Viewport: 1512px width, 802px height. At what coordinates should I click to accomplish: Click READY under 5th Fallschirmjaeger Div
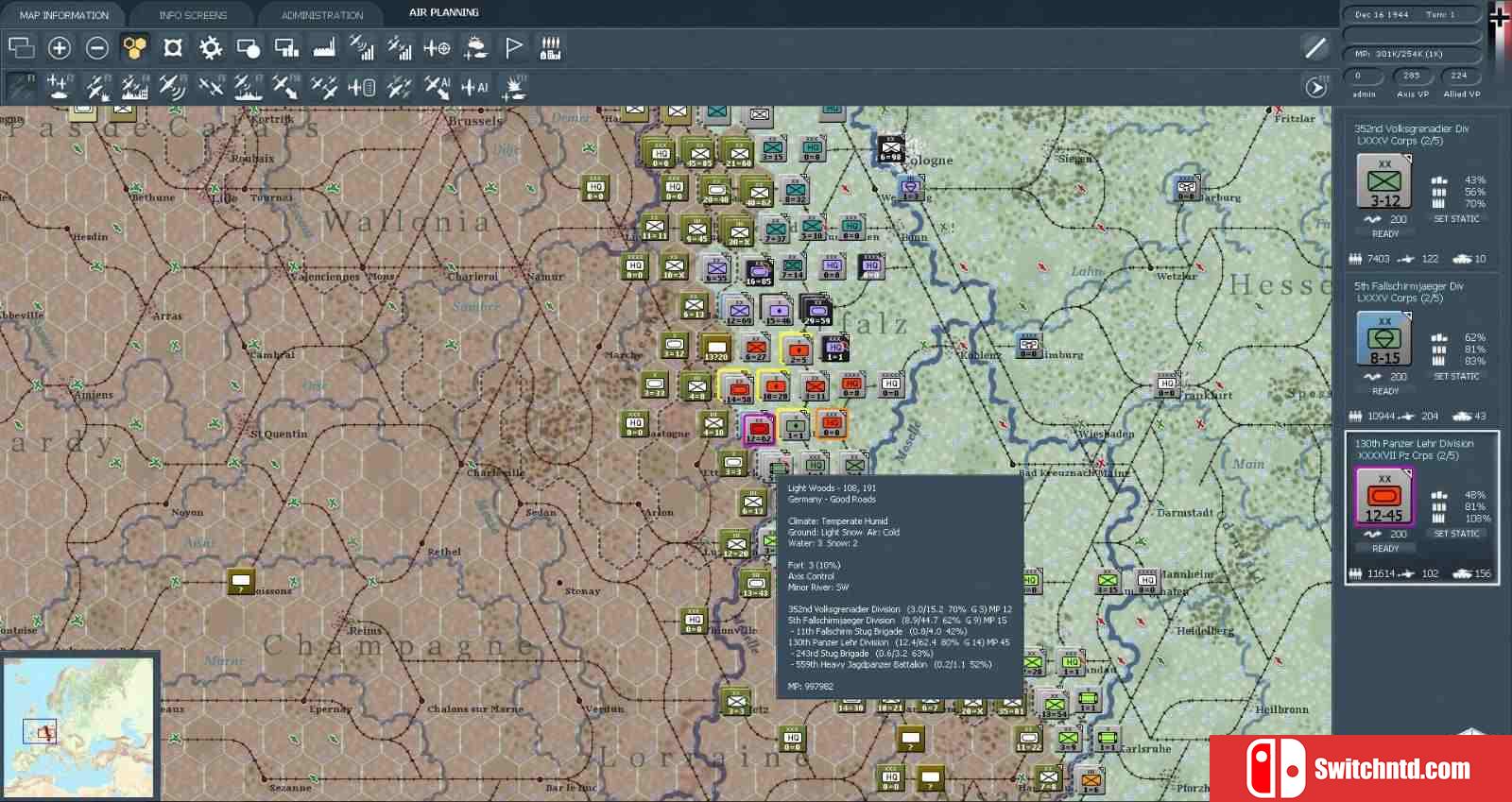click(1385, 391)
